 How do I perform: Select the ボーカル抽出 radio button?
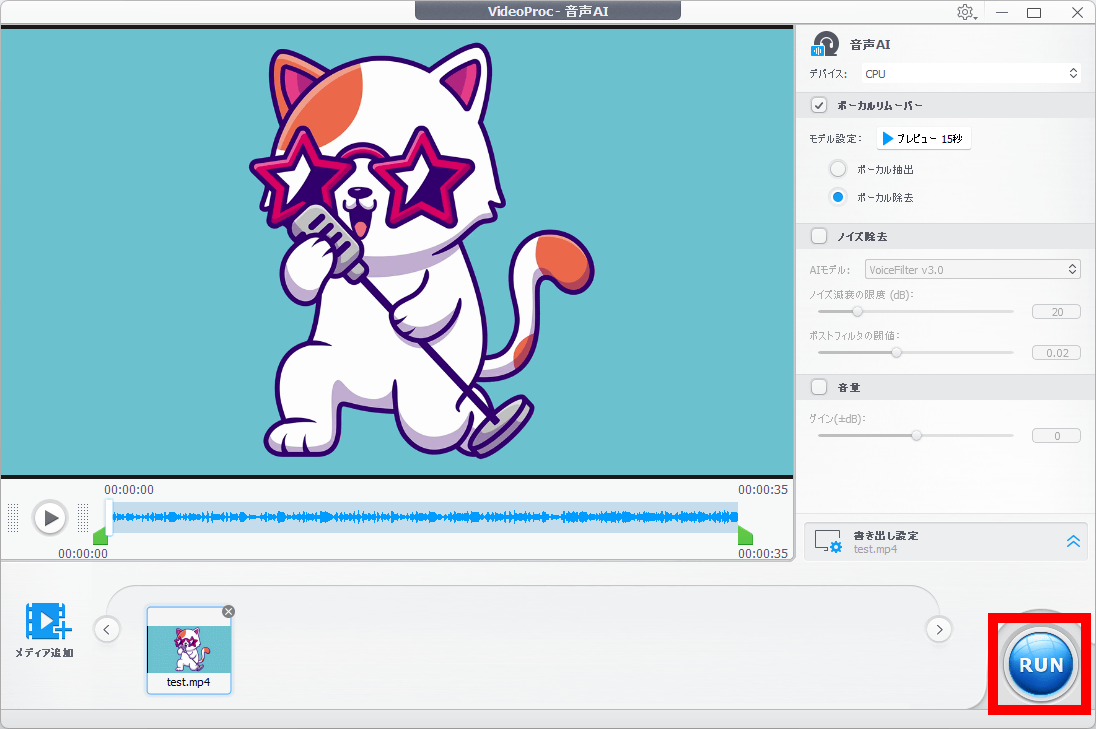pos(838,170)
